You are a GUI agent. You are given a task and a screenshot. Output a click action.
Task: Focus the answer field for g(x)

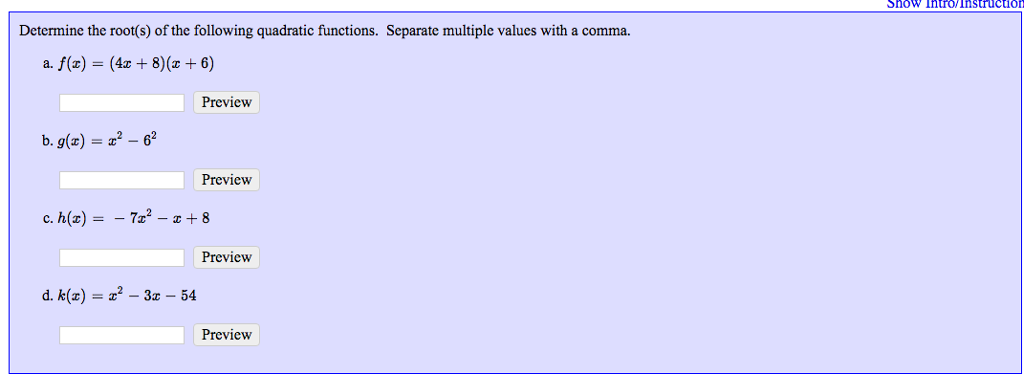[x=122, y=180]
